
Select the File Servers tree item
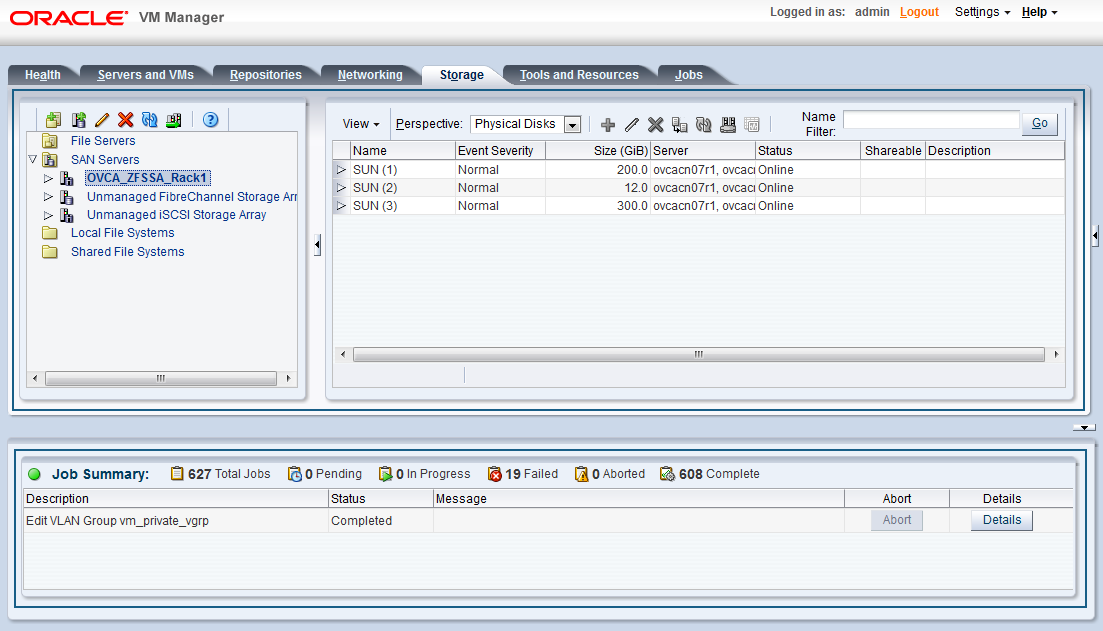(x=103, y=141)
